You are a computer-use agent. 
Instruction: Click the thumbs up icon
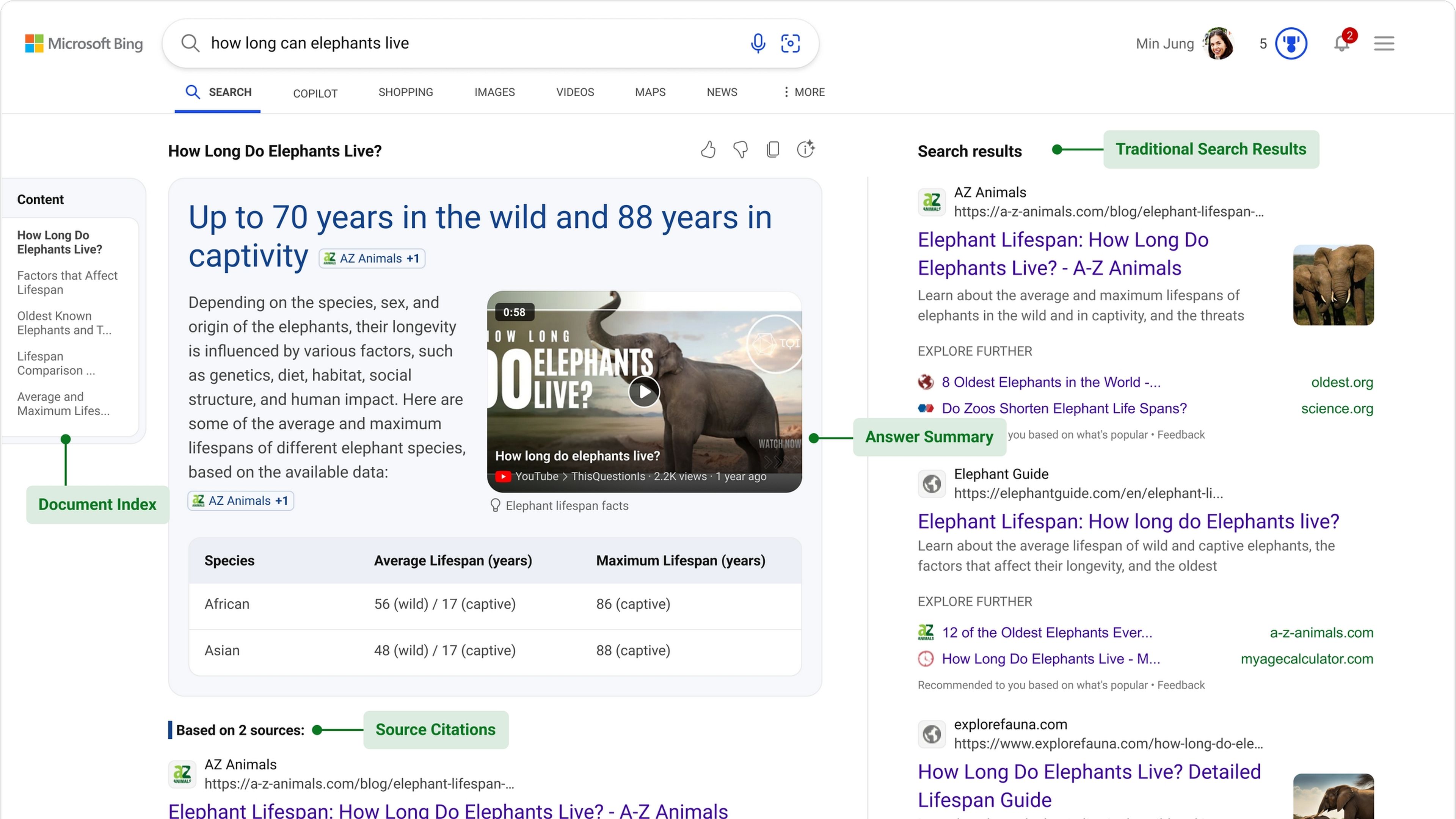(708, 149)
